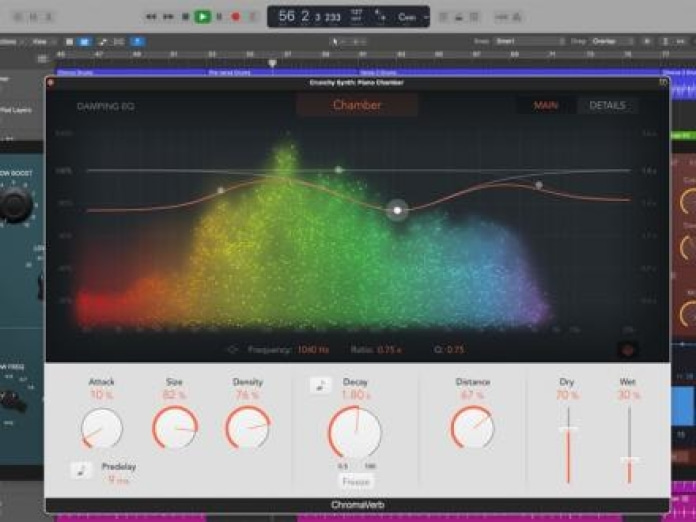Toggle the Decay tempo sync note button
This screenshot has height=522, width=696.
[x=320, y=385]
